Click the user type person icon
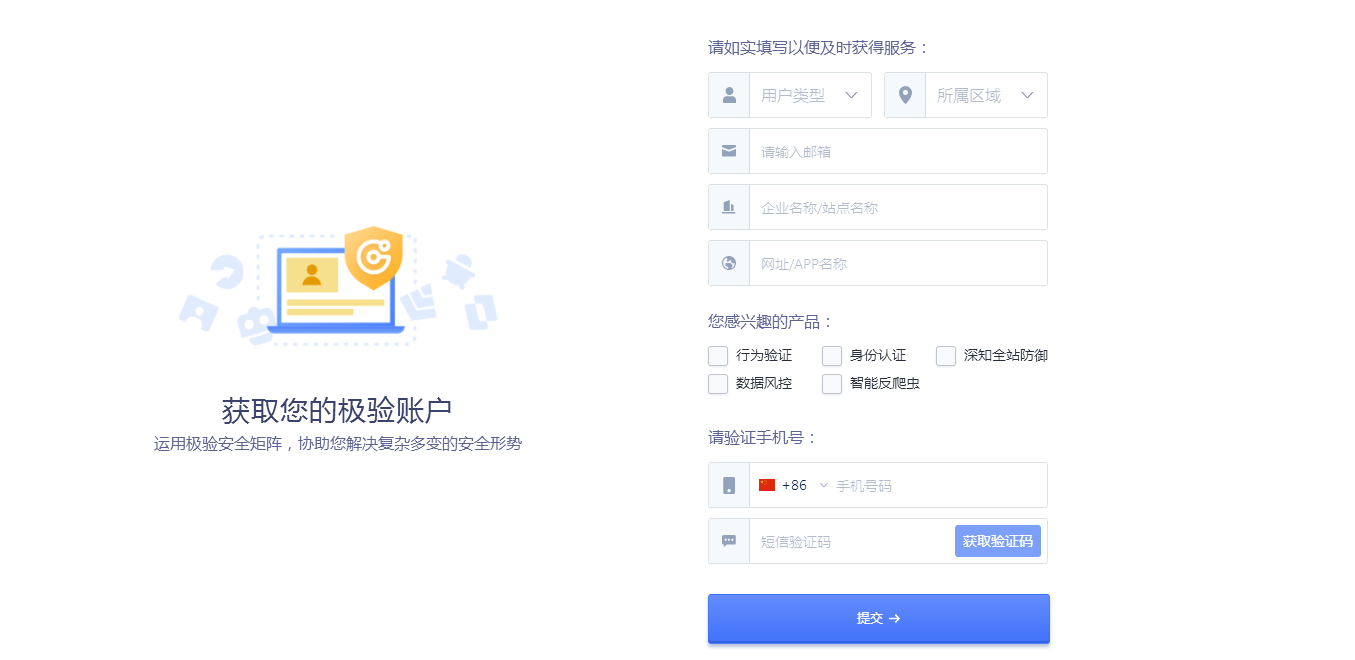 [729, 95]
